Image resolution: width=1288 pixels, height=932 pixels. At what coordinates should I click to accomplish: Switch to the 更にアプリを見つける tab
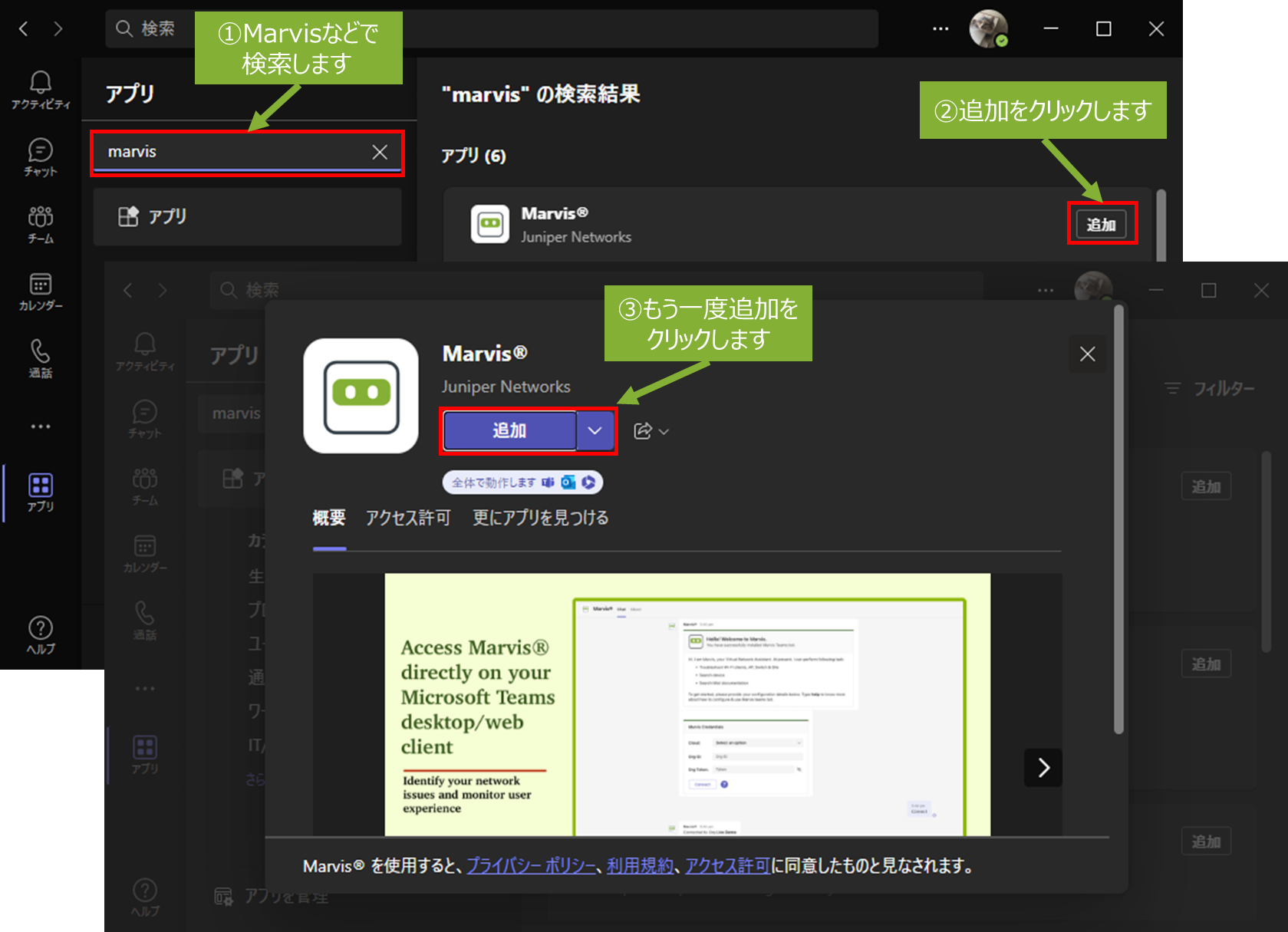coord(540,519)
